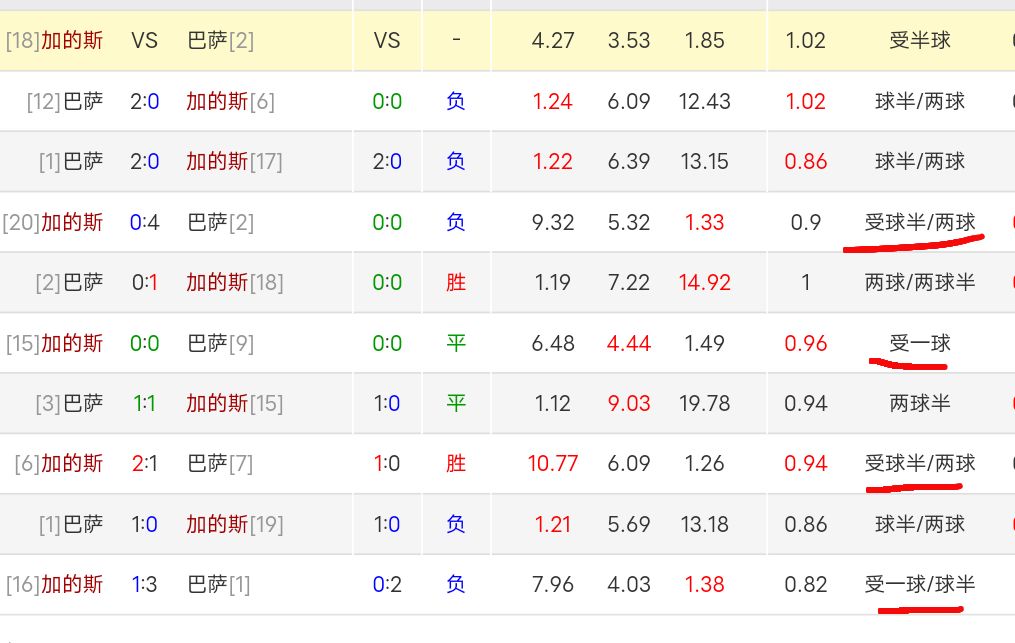Click the 0:4 full-time score
This screenshot has height=643, width=1015.
click(x=145, y=222)
